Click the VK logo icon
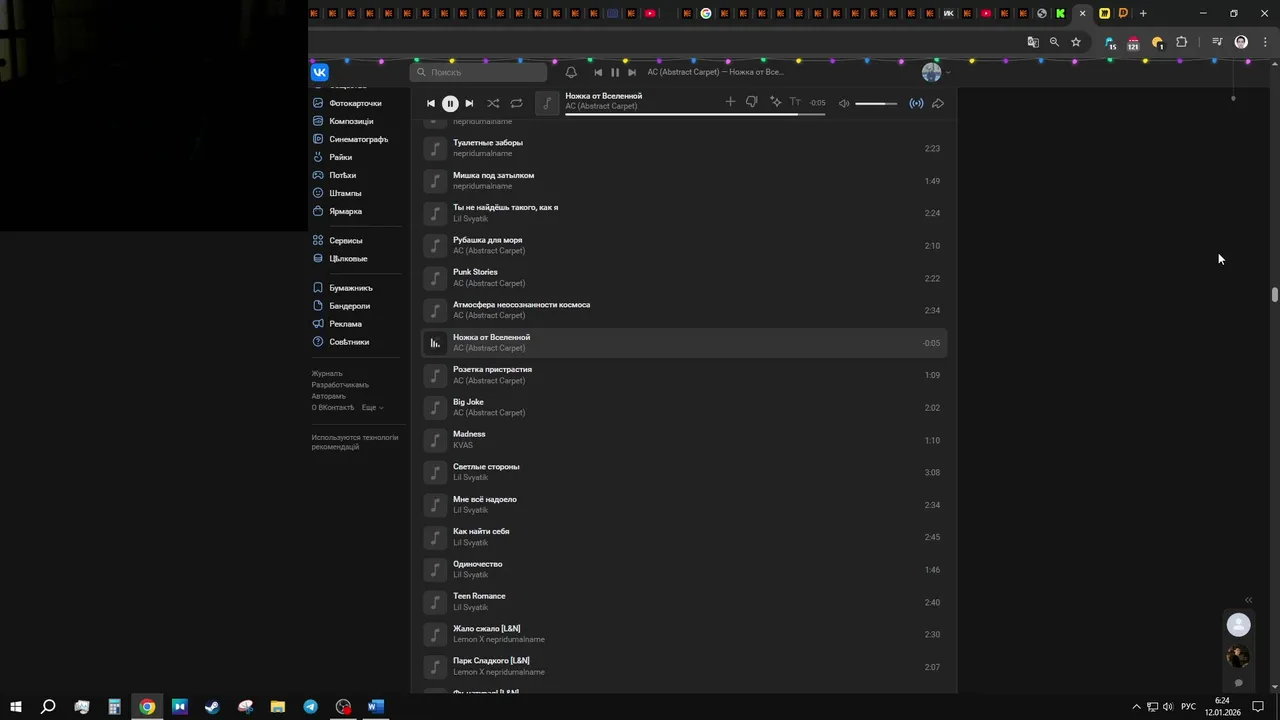Image resolution: width=1280 pixels, height=720 pixels. pyautogui.click(x=320, y=72)
